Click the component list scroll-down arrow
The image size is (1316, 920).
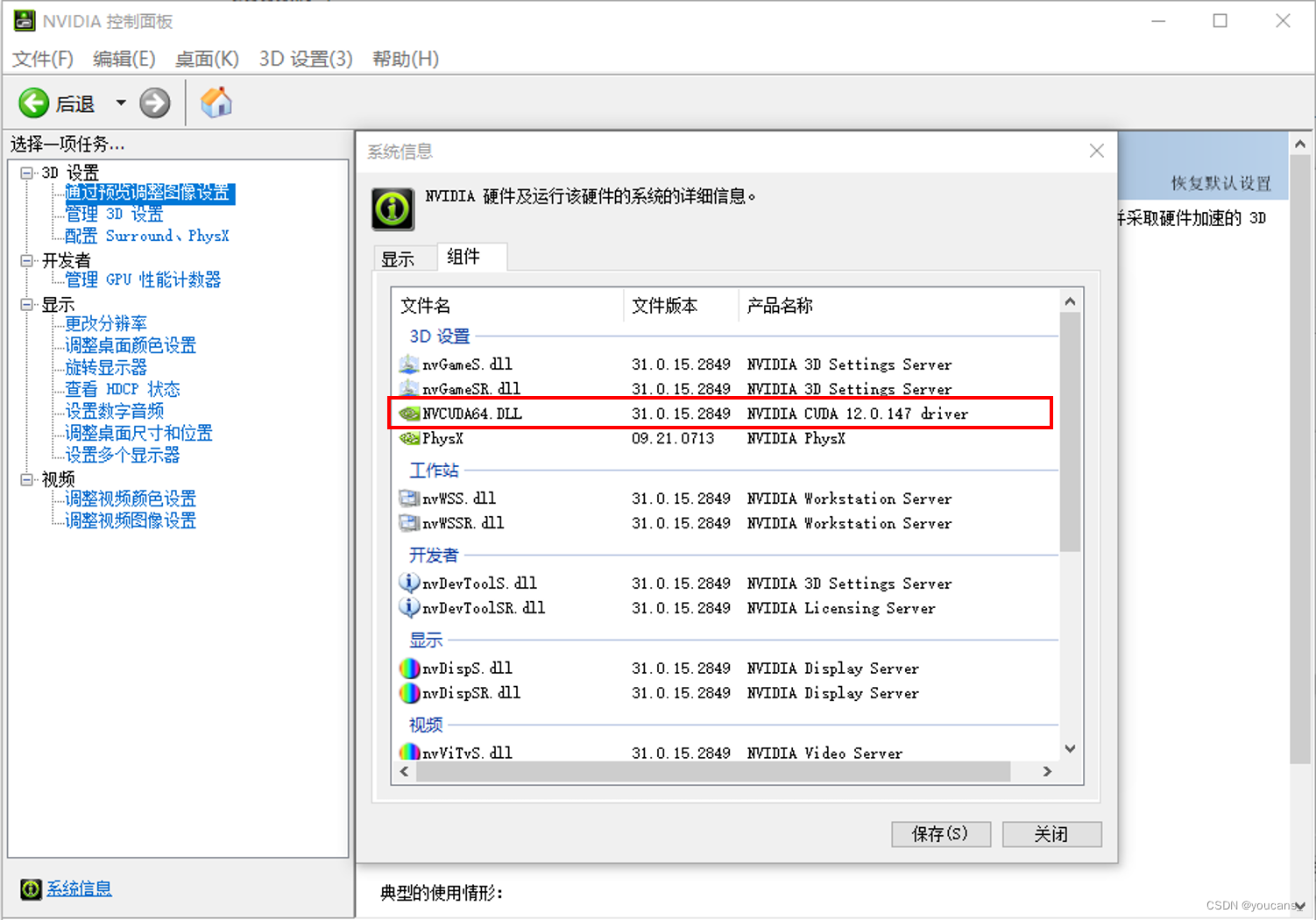click(x=1070, y=749)
